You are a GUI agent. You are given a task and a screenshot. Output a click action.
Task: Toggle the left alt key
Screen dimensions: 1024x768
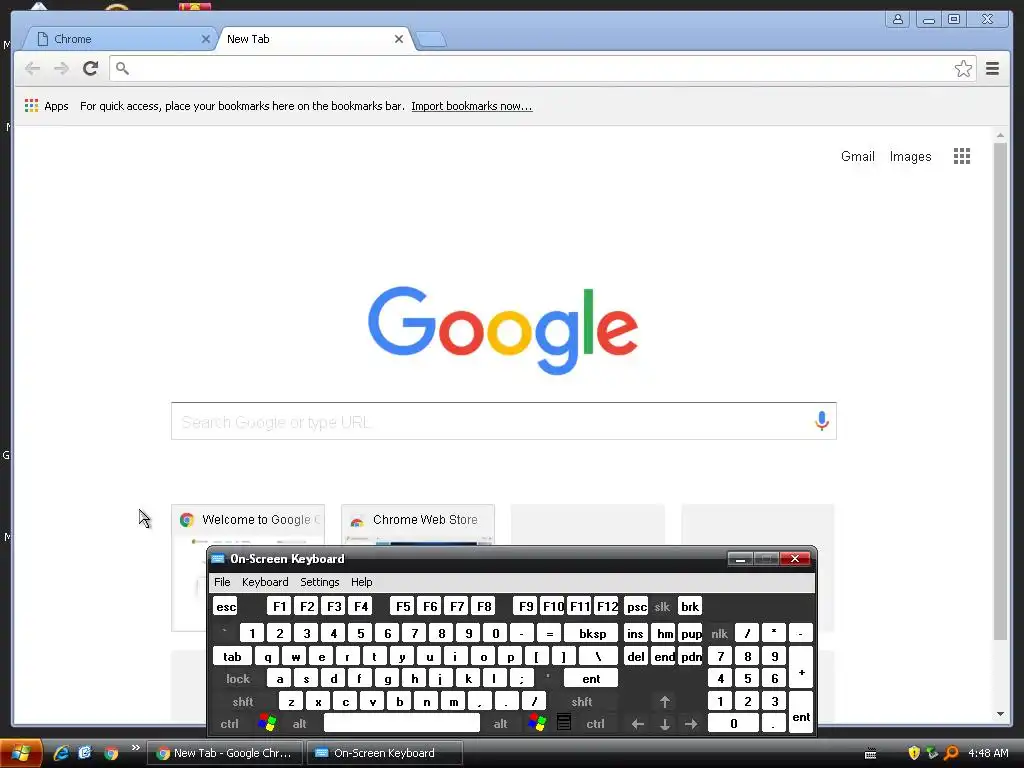[x=299, y=724]
